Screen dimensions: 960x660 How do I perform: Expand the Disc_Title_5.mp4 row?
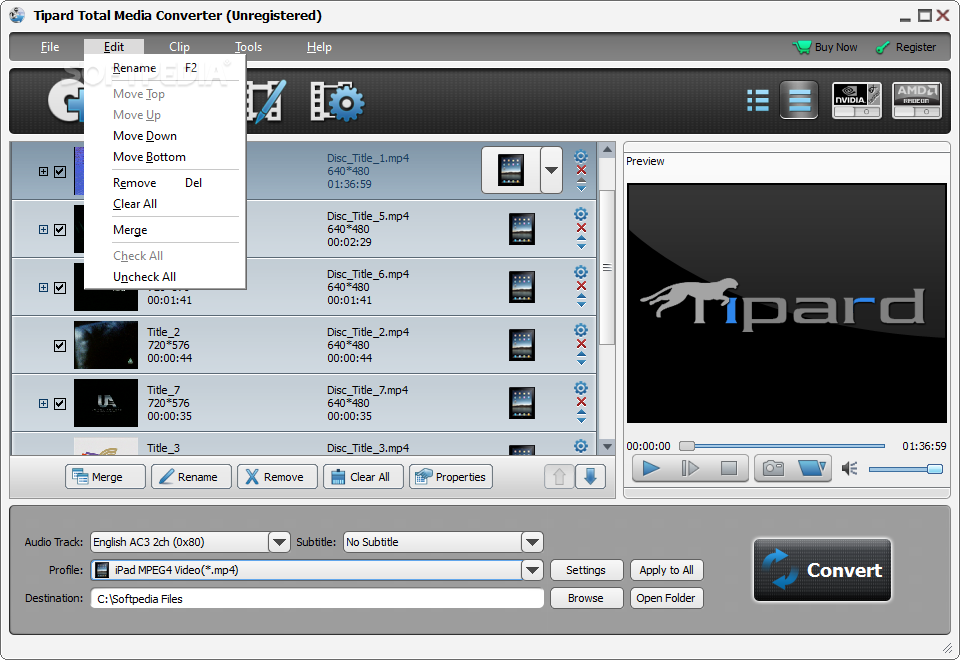click(x=43, y=230)
